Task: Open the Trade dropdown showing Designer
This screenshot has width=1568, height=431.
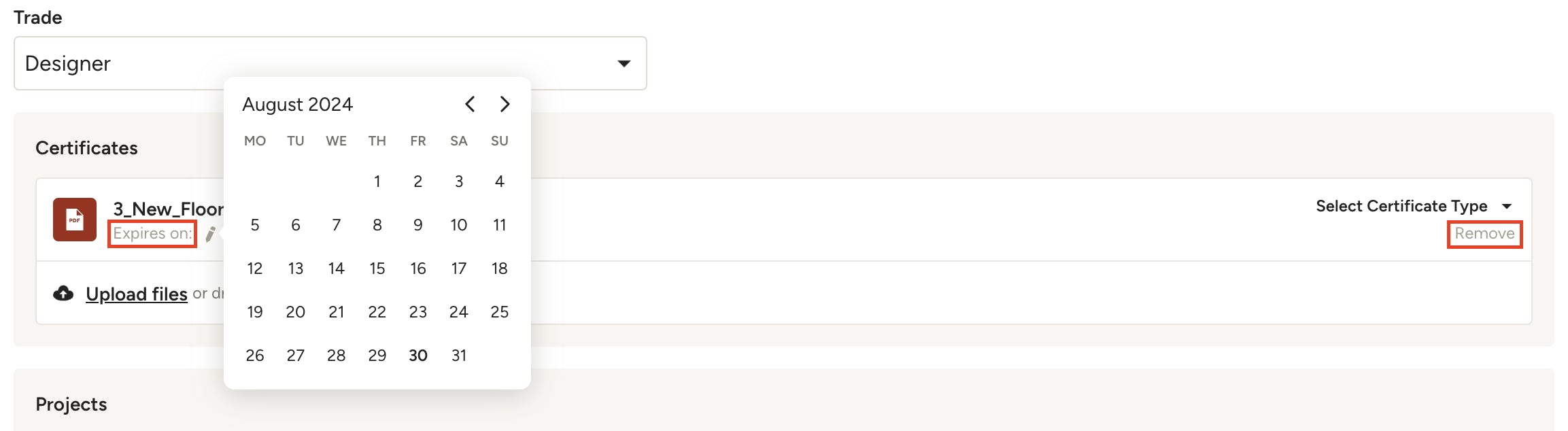Action: (x=330, y=63)
